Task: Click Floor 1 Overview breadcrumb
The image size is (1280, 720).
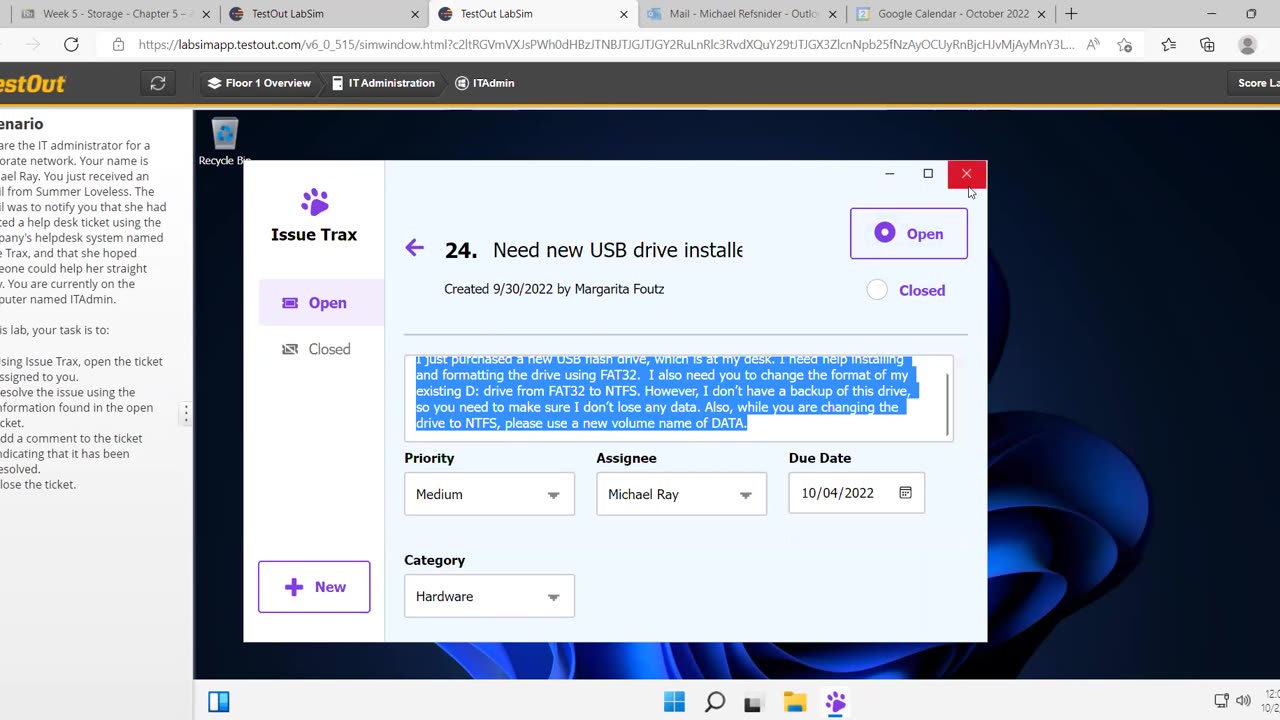Action: coord(259,83)
